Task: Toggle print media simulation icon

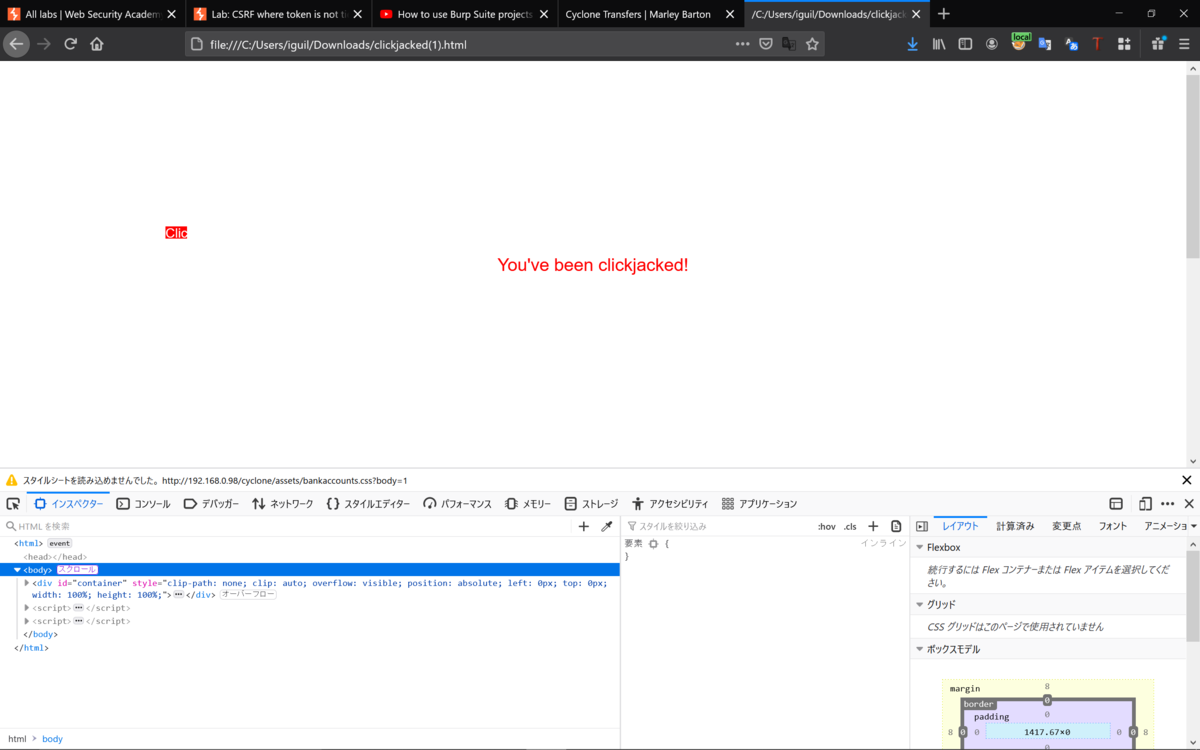Action: click(896, 526)
